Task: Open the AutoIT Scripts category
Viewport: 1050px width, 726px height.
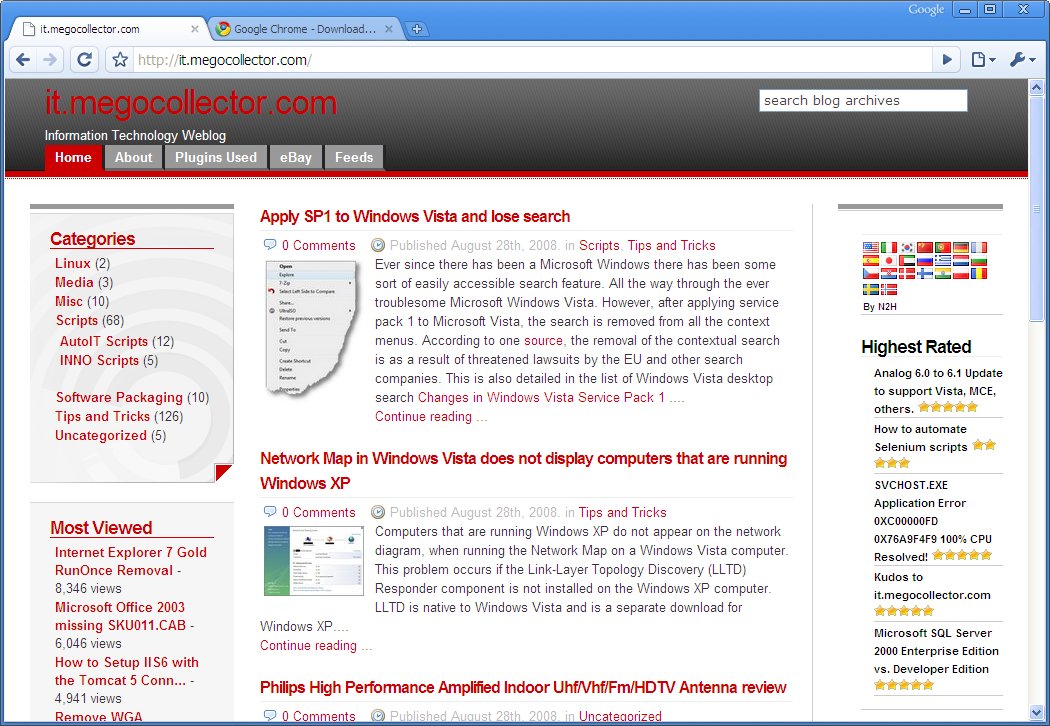Action: tap(104, 341)
